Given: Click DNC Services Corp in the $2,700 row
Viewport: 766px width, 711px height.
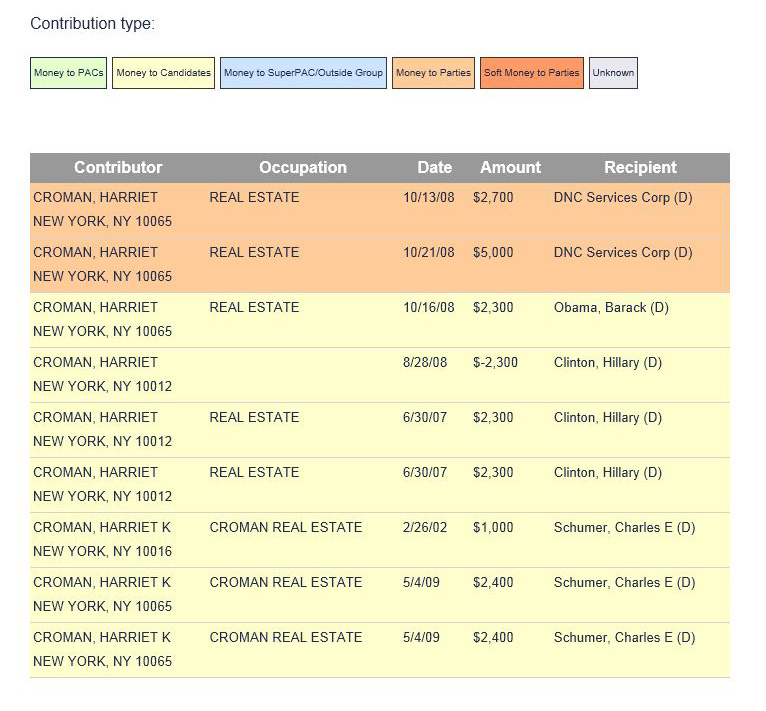Looking at the screenshot, I should click(623, 198).
